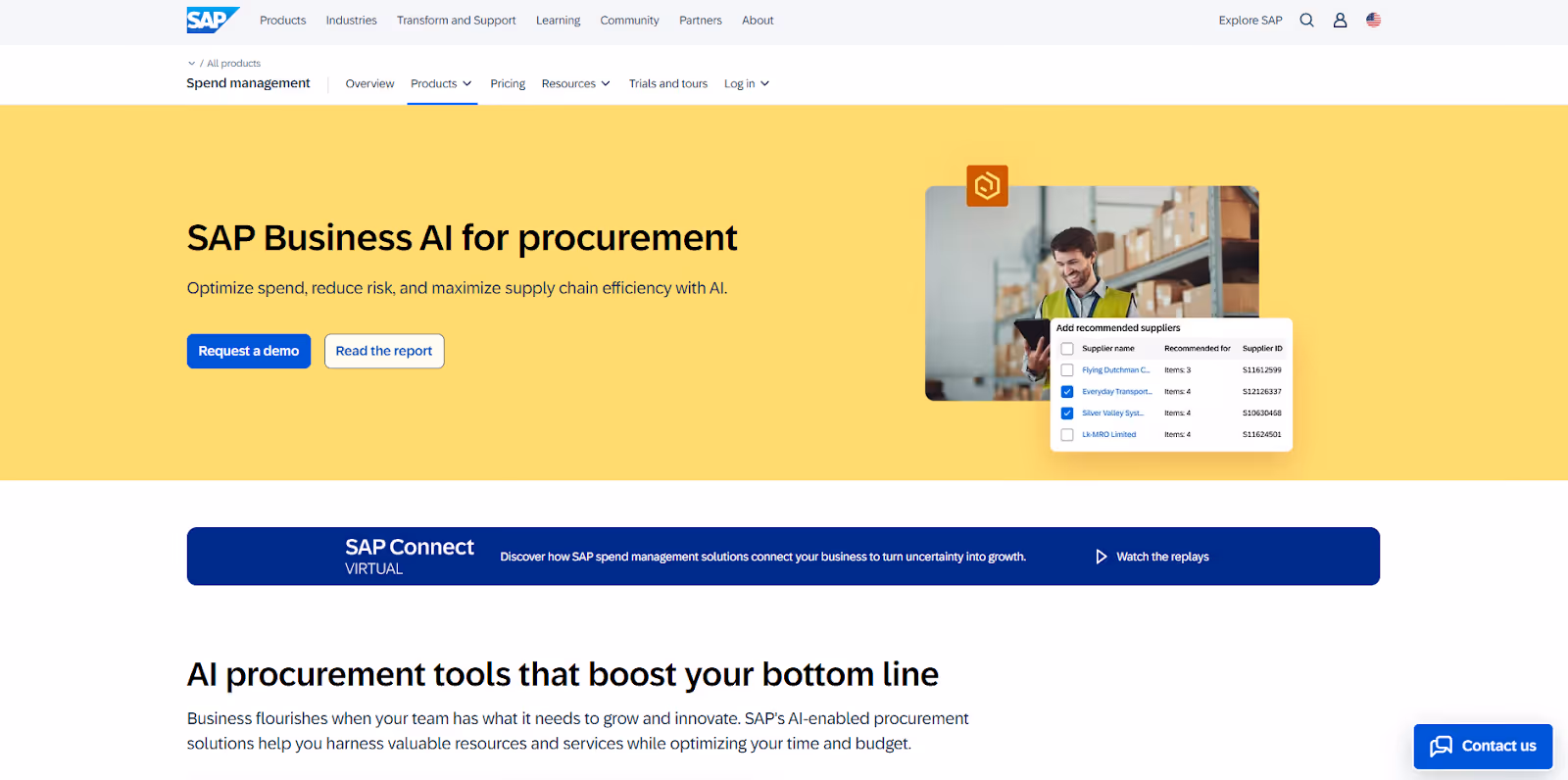Check the Lk-MRO Limited supplier checkbox
Viewport: 1568px width, 780px height.
coord(1067,435)
